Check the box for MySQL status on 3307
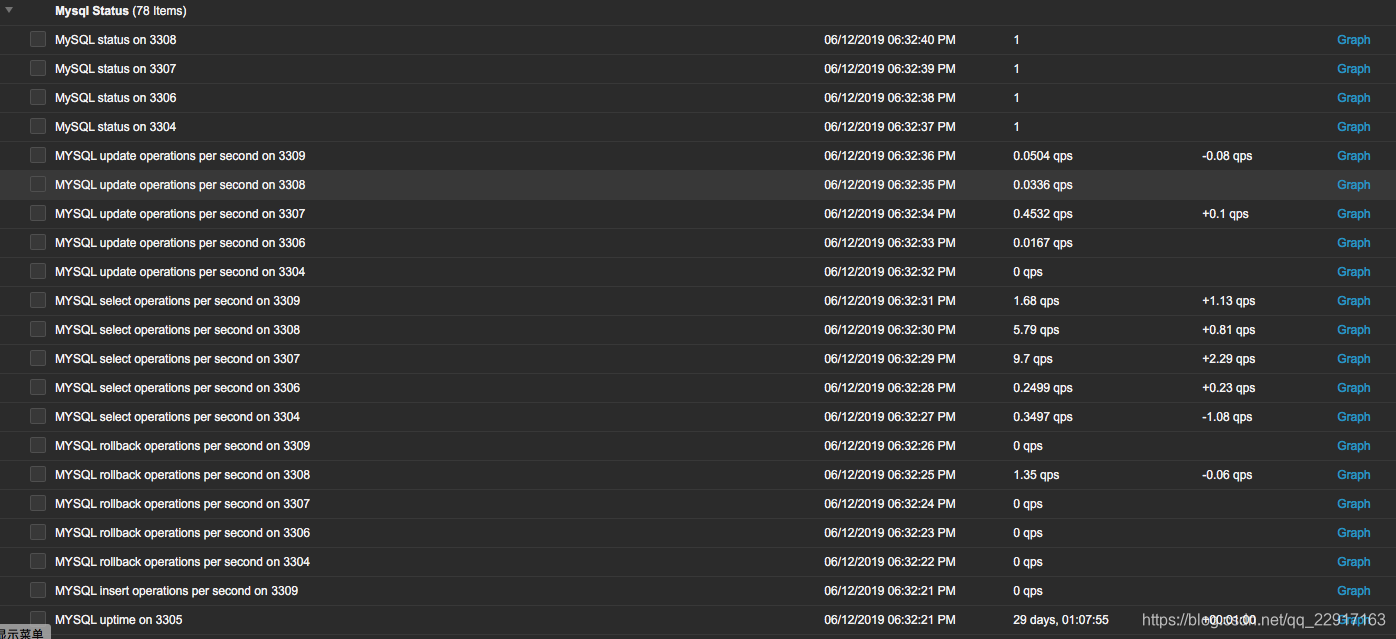This screenshot has height=639, width=1396. point(38,68)
